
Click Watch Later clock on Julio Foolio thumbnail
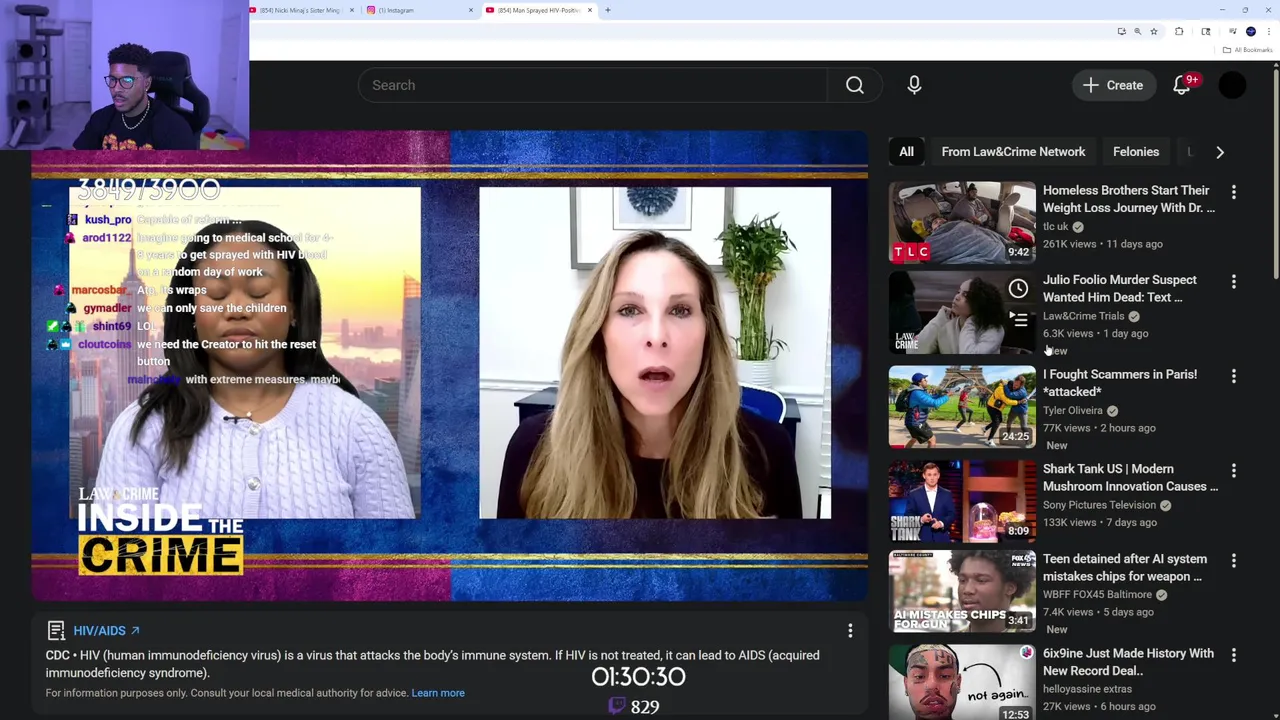pos(1018,289)
